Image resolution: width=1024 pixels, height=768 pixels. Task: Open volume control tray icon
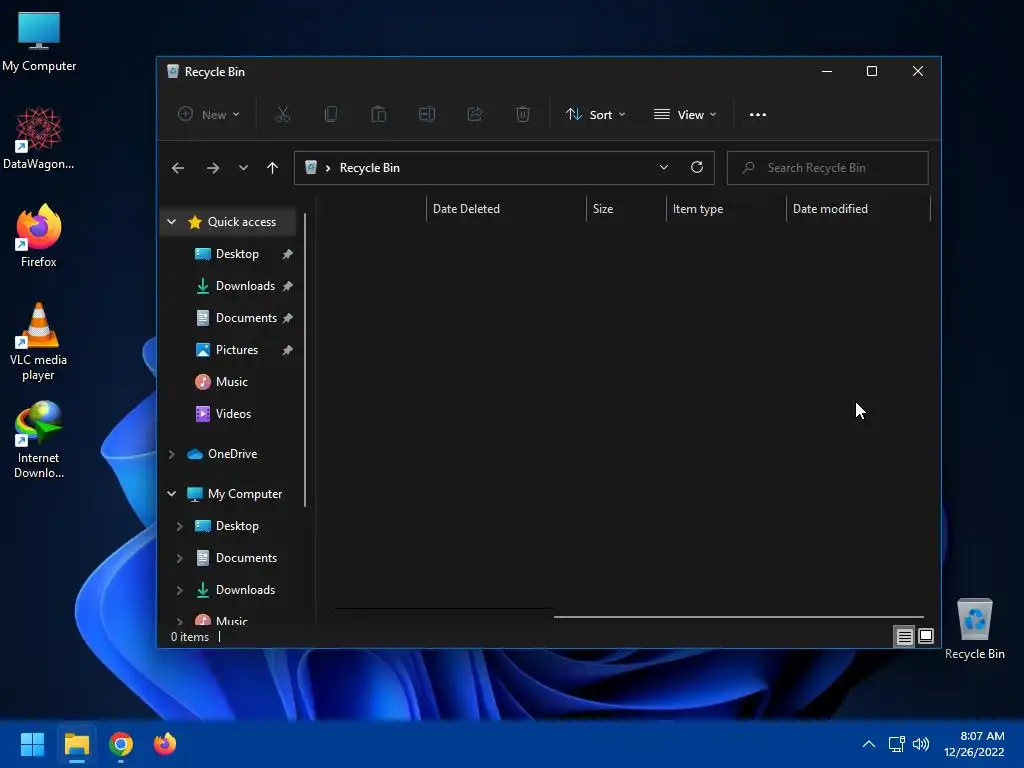pyautogui.click(x=921, y=744)
